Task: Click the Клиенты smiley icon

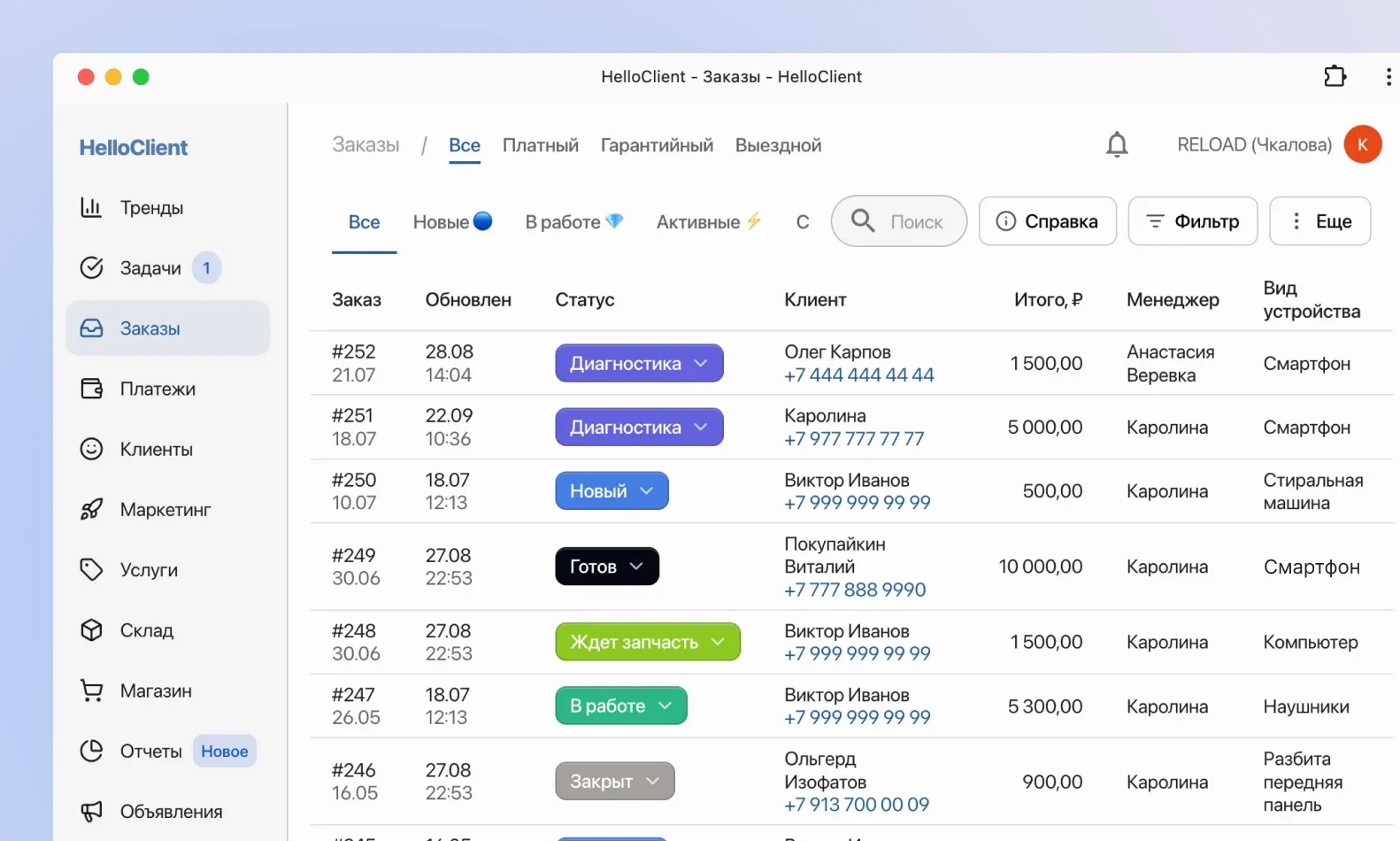Action: pyautogui.click(x=91, y=449)
